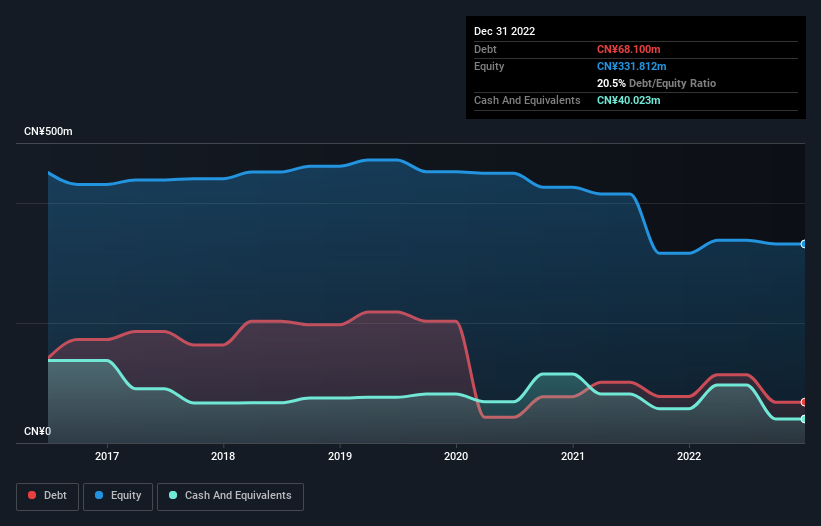Click the 20.5% Debt/Equity Ratio text

[656, 83]
